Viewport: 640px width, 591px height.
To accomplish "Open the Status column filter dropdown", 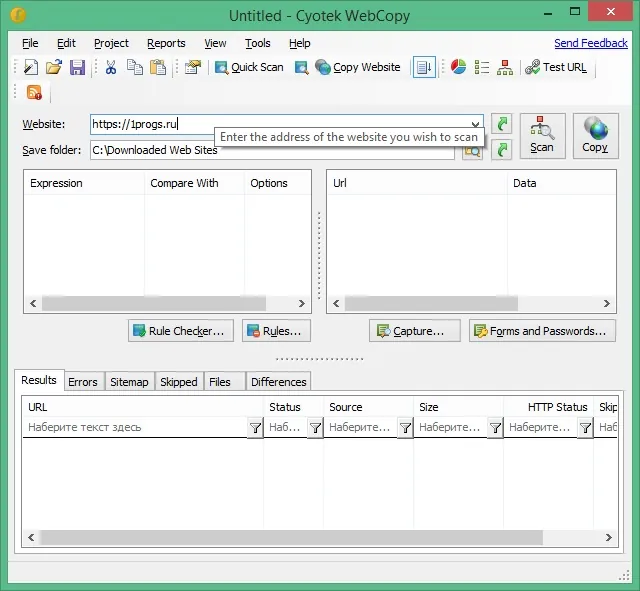I will pyautogui.click(x=315, y=428).
